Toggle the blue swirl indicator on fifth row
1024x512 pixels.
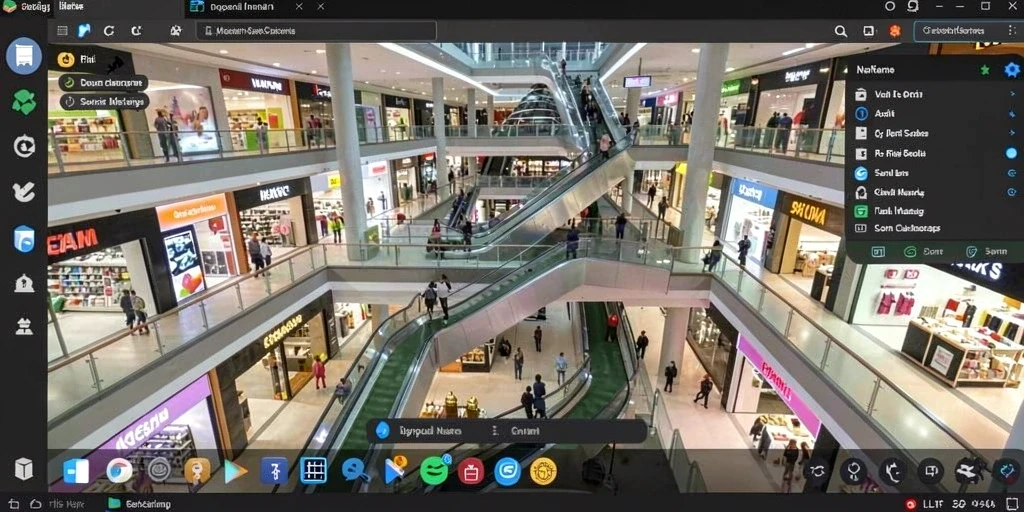1012,173
